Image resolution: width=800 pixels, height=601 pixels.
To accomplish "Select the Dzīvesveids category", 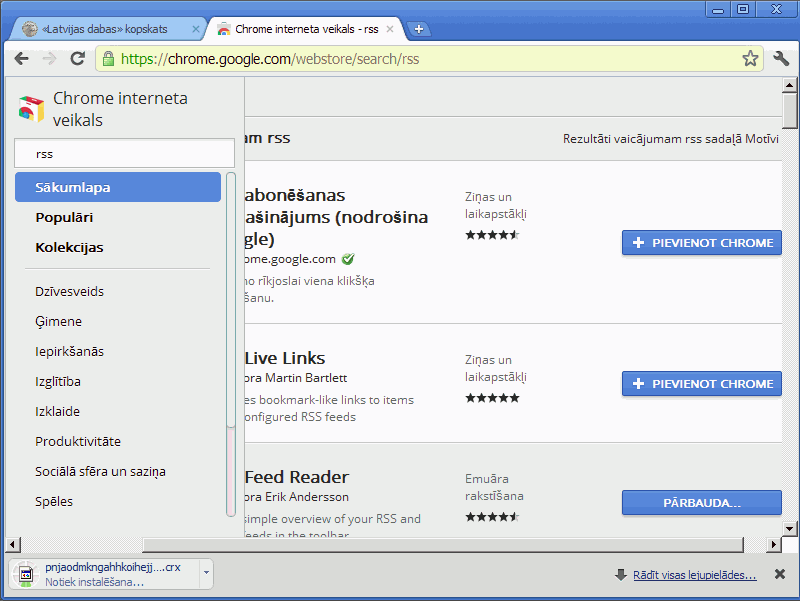I will 69,291.
